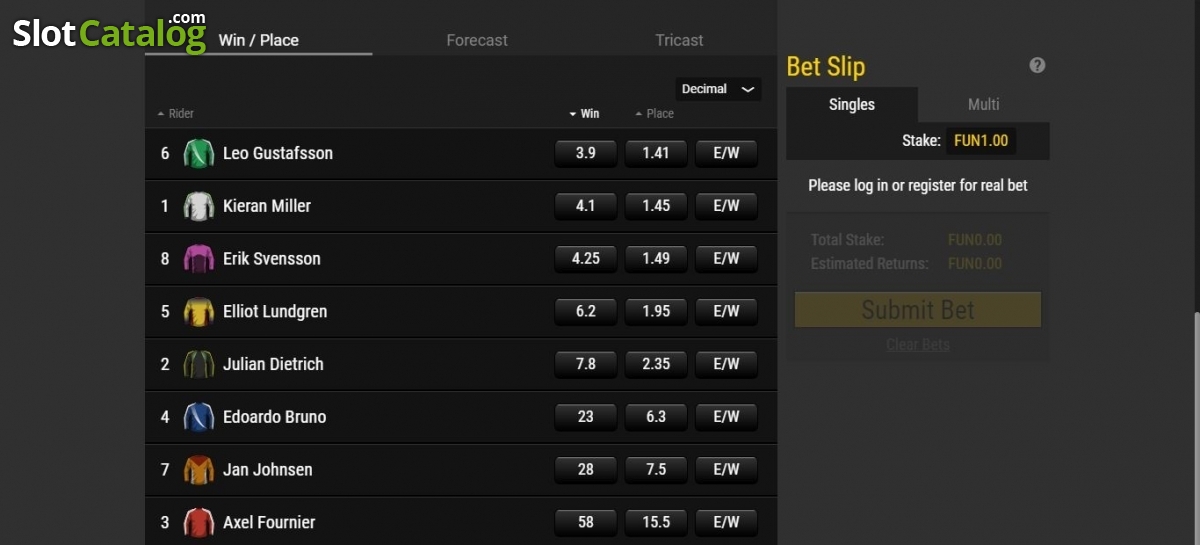The height and width of the screenshot is (545, 1200).
Task: Toggle the E/W bet for Julian Dietrich
Action: [x=726, y=364]
